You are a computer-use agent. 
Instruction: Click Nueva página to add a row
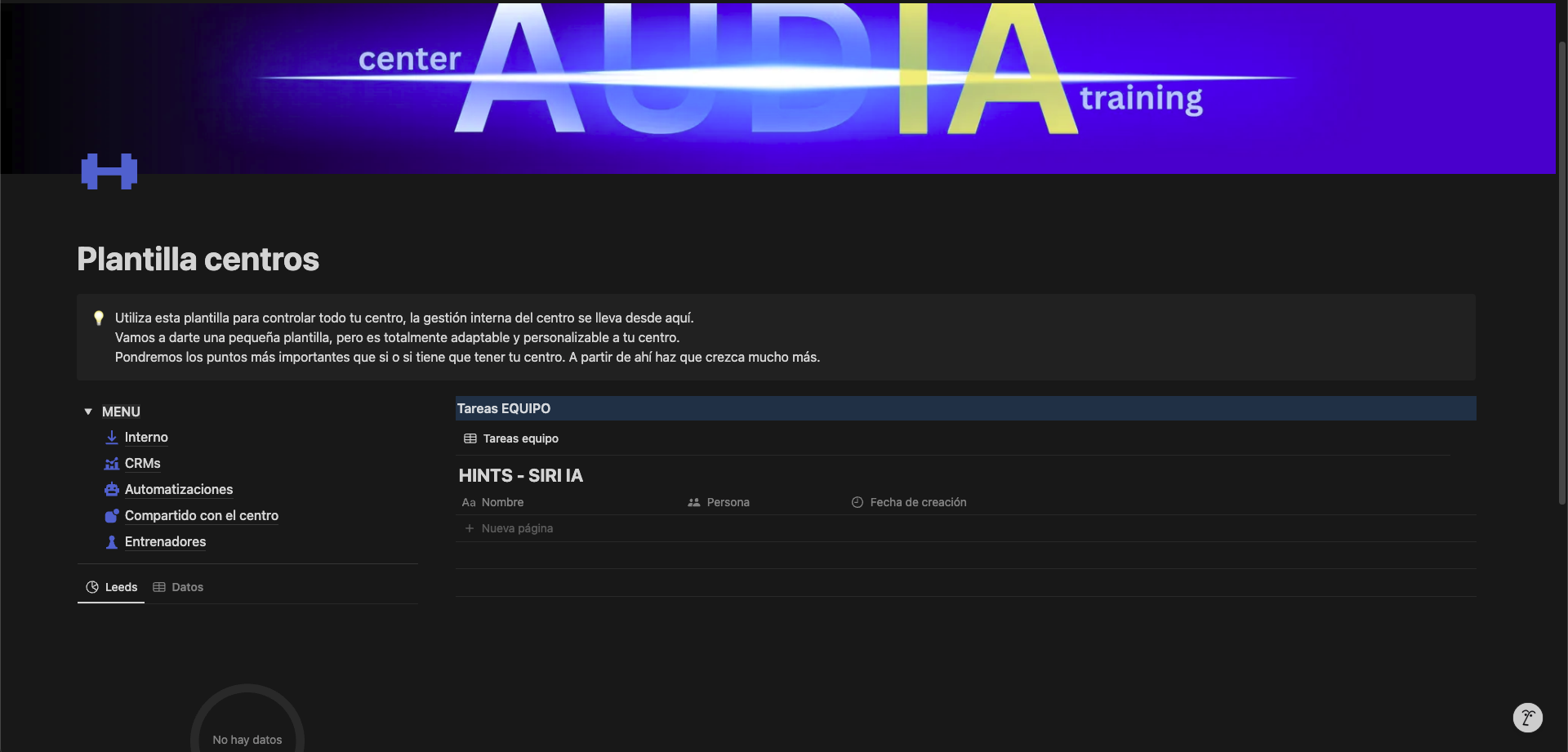516,528
